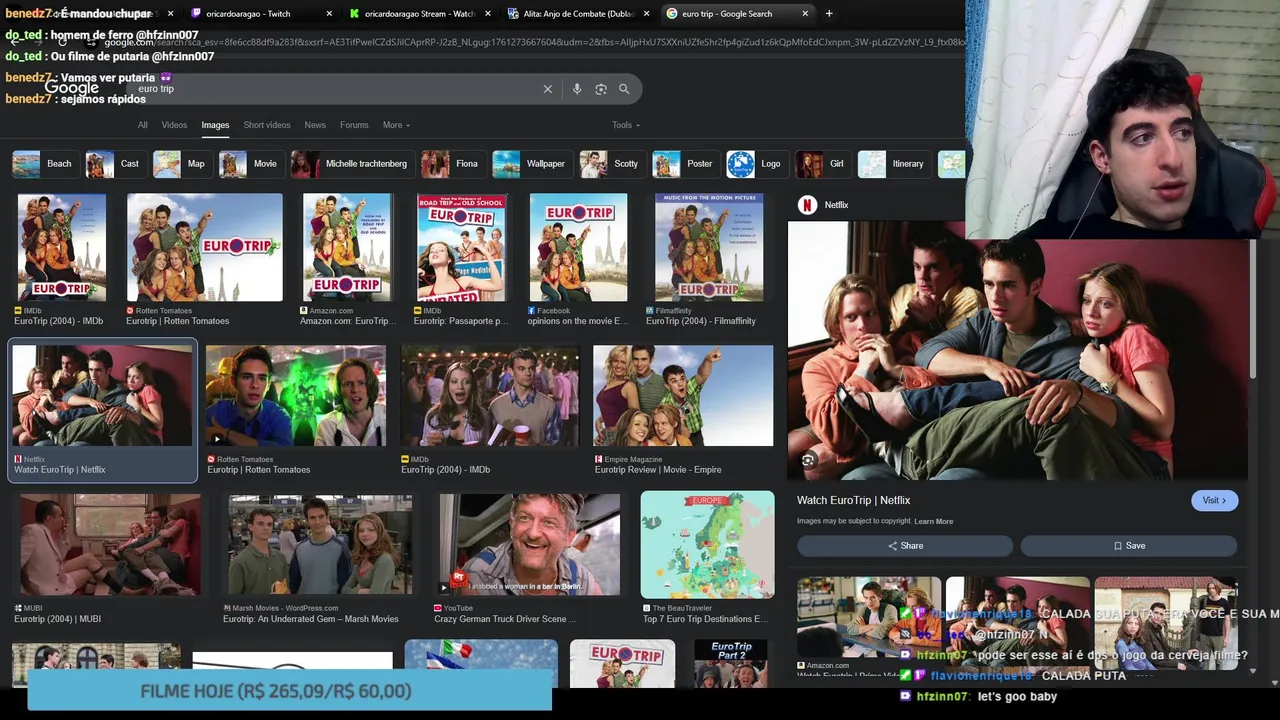Viewport: 1280px width, 720px height.
Task: Open EuroTrip (2004) - Filmaffinity thumbnail
Action: pyautogui.click(x=709, y=247)
